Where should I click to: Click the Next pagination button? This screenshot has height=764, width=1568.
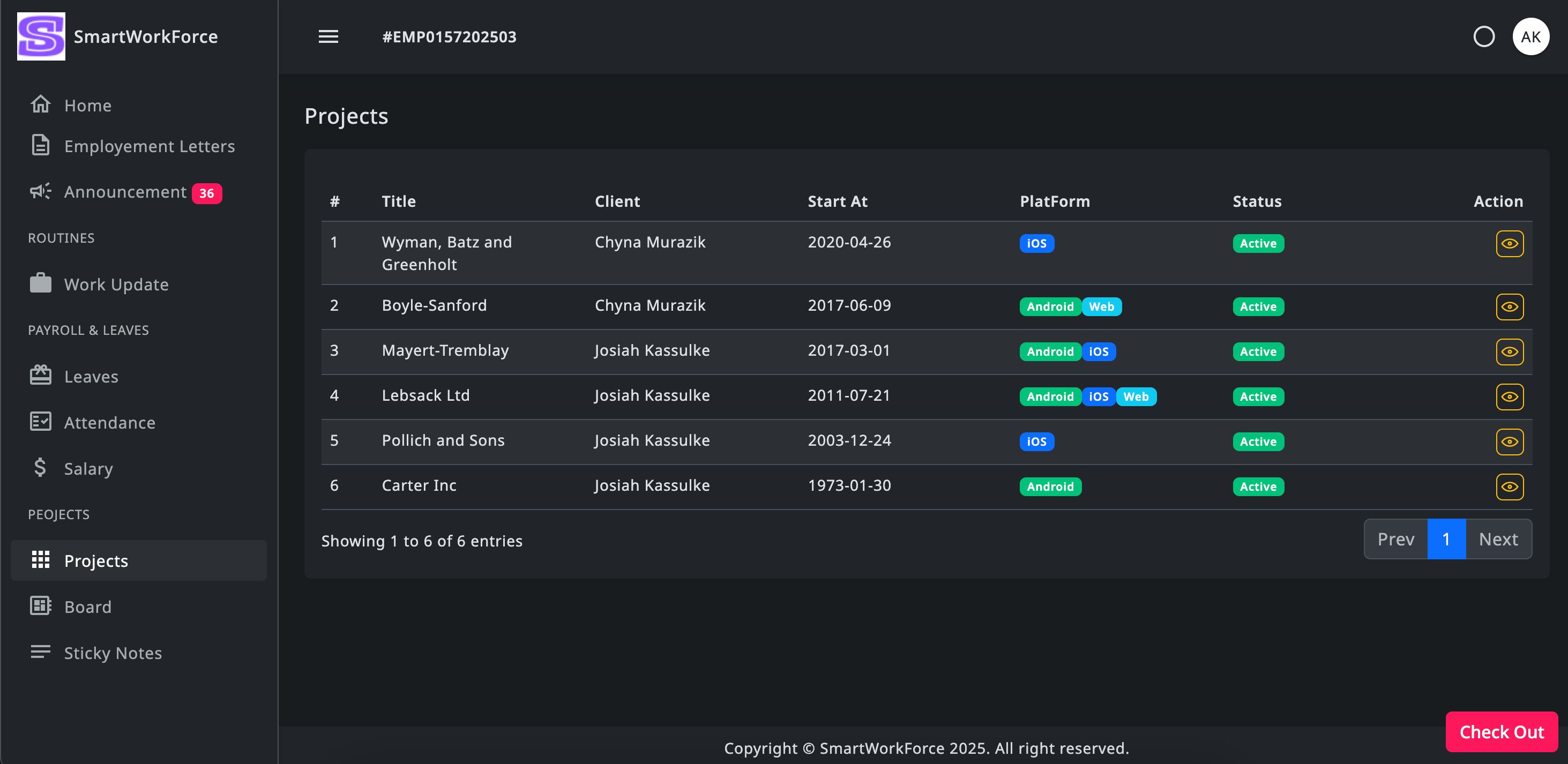point(1498,539)
